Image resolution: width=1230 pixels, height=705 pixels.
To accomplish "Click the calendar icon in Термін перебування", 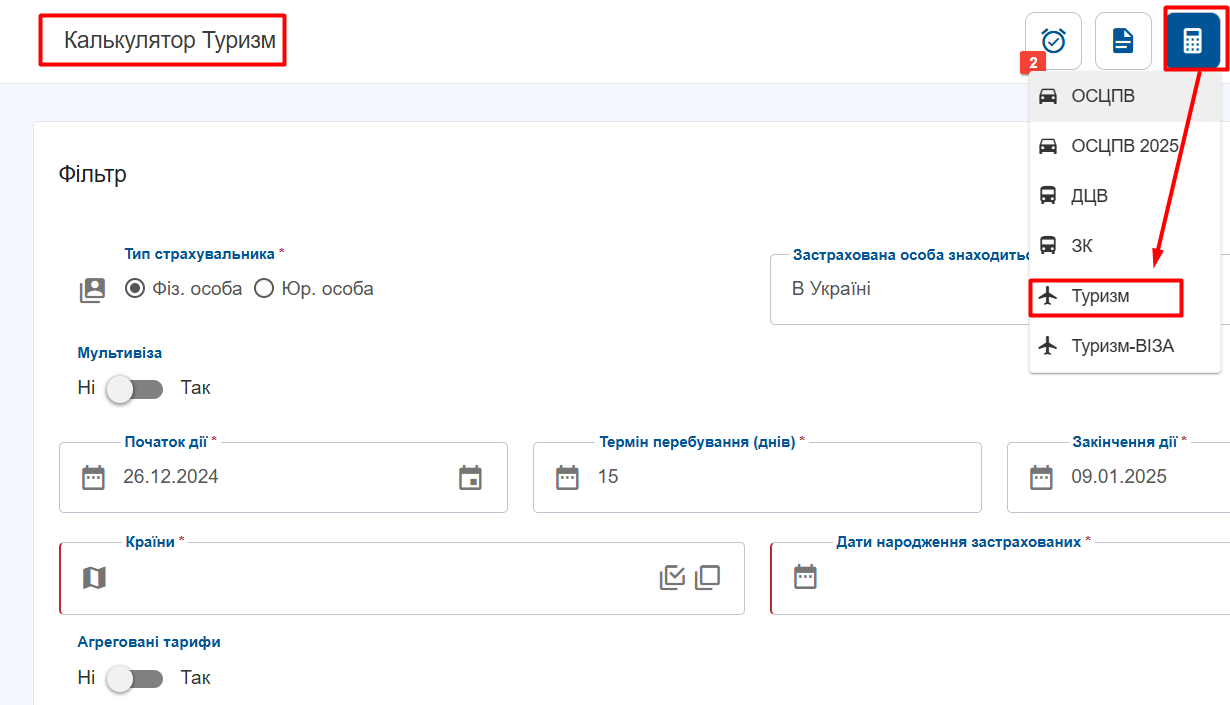I will (567, 477).
